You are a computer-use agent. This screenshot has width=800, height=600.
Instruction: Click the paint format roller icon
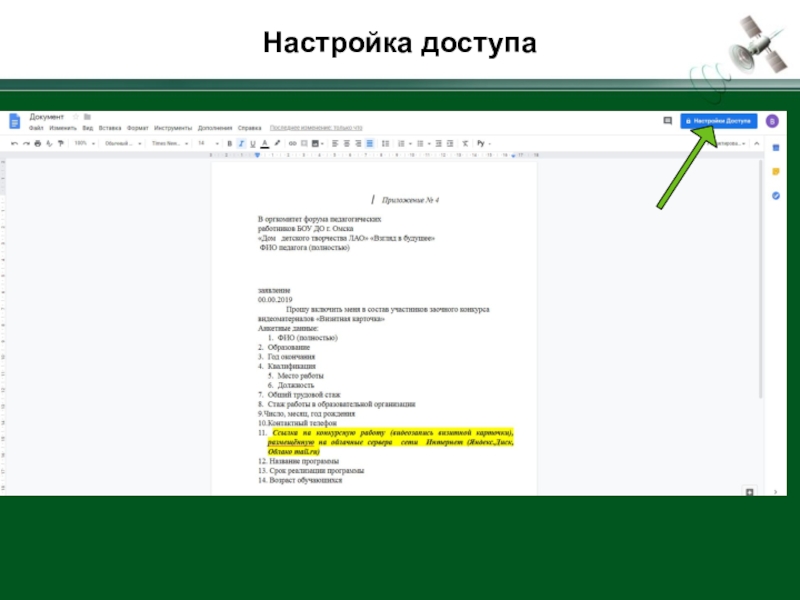pos(61,144)
